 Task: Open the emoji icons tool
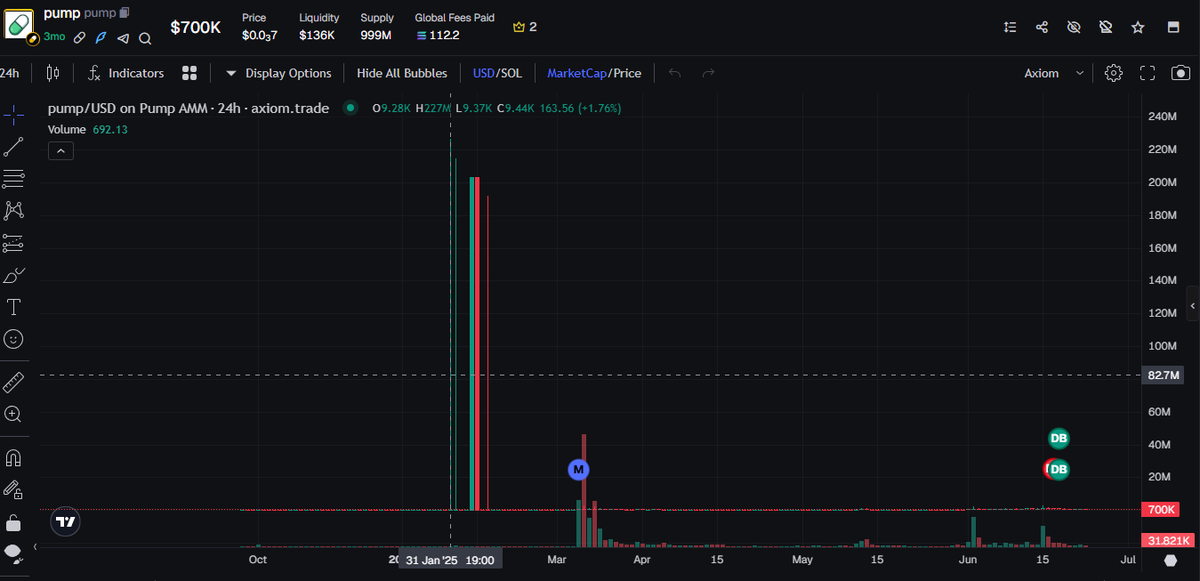(x=14, y=339)
